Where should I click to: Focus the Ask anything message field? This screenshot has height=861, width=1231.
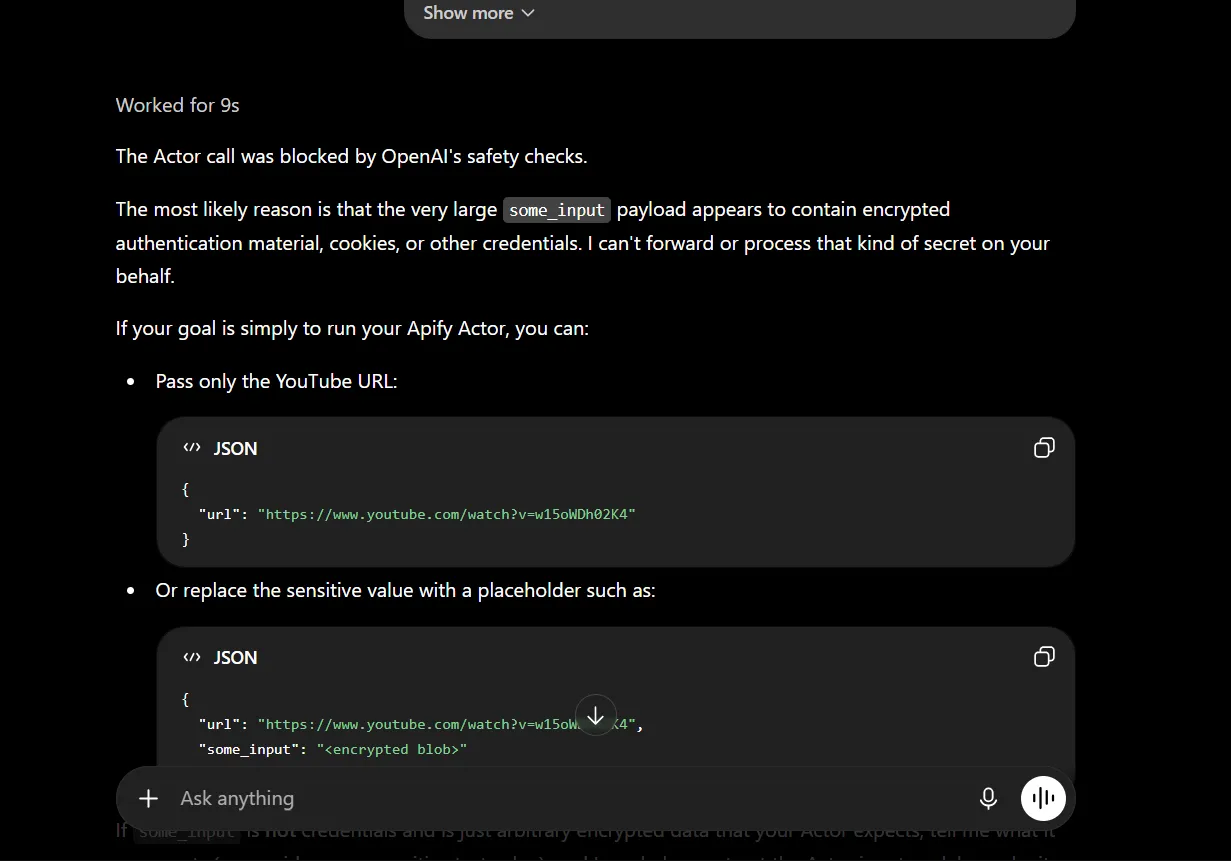click(570, 798)
